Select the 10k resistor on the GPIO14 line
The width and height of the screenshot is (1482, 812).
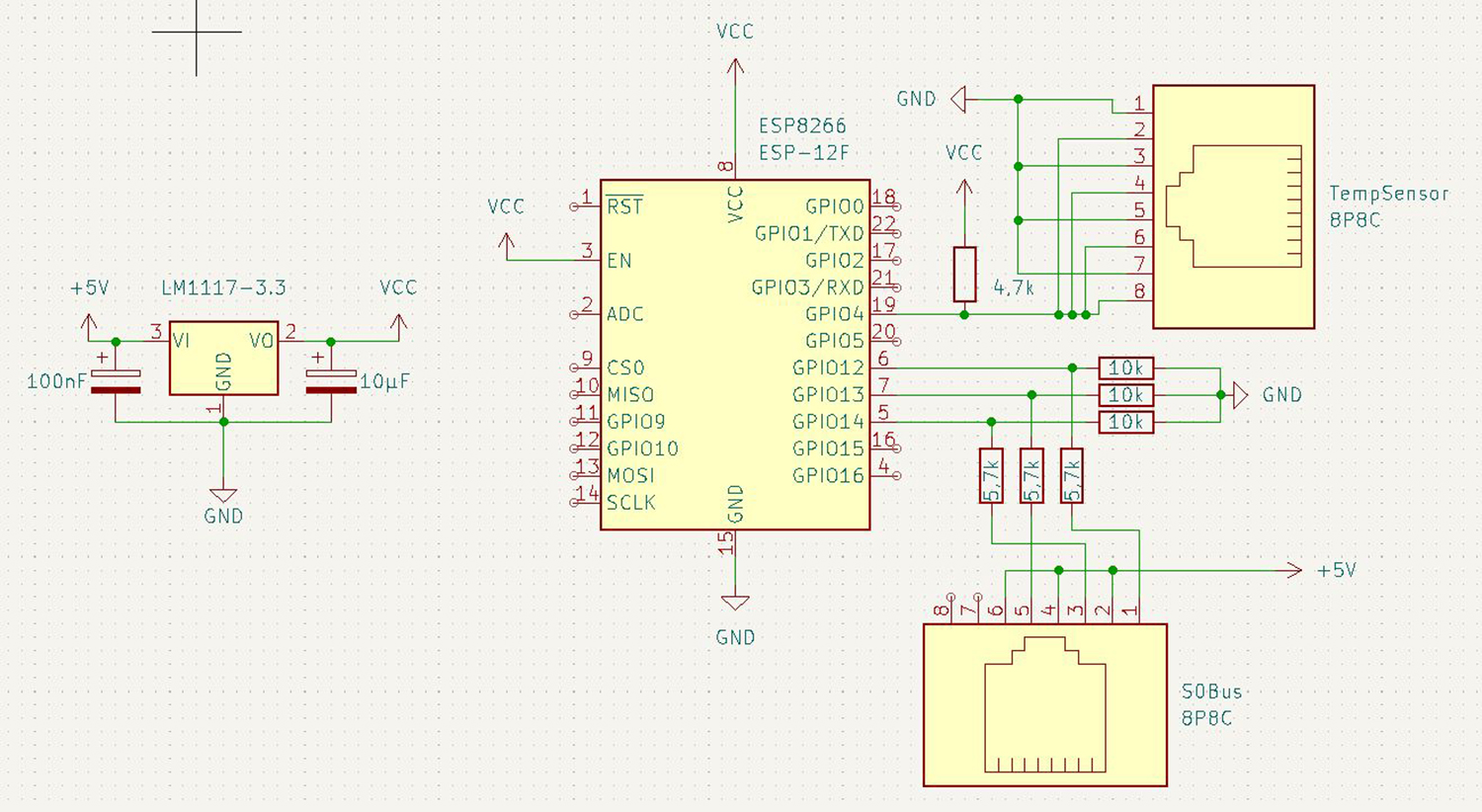pos(1125,422)
